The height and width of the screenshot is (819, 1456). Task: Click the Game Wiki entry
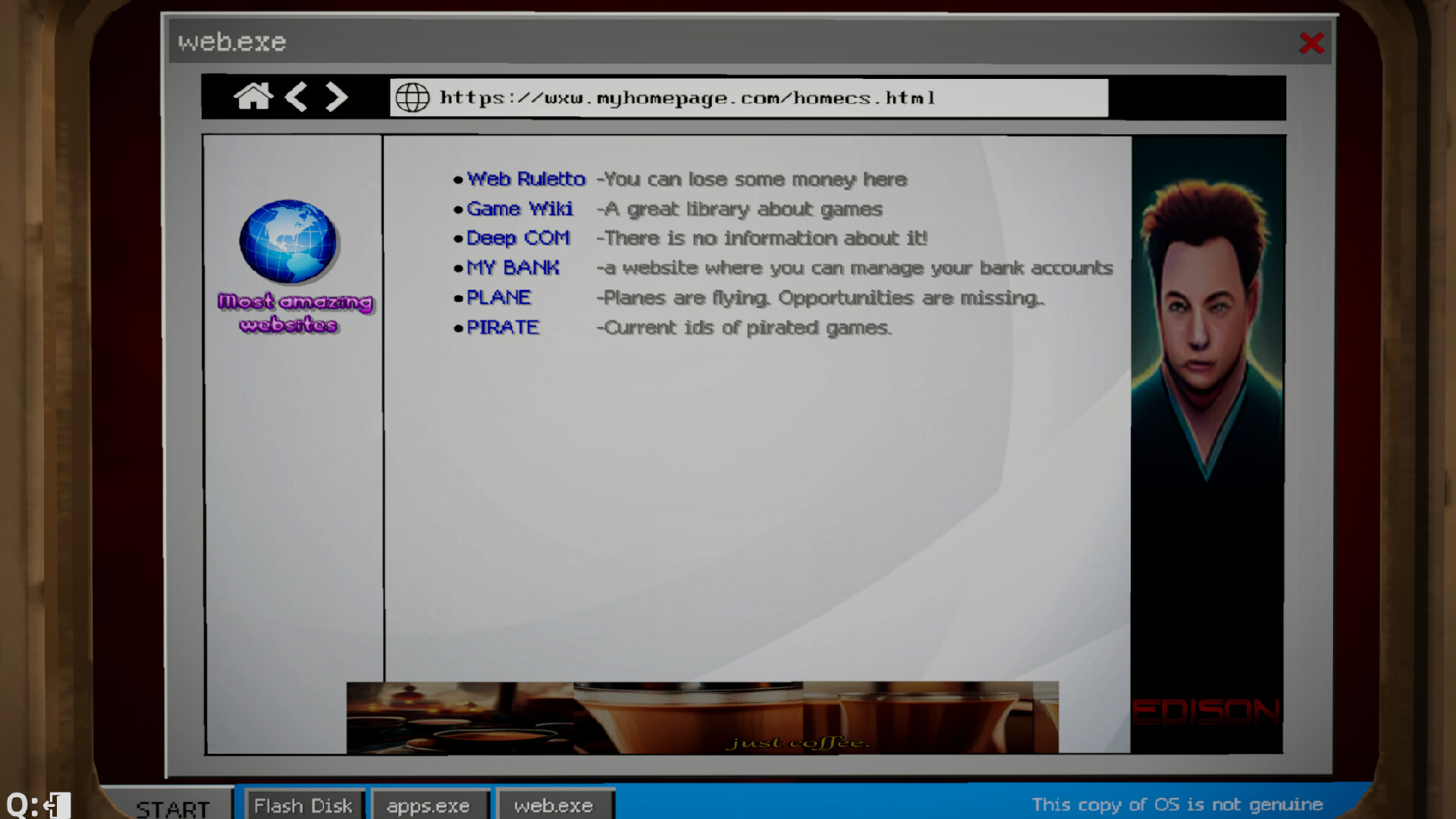pyautogui.click(x=518, y=208)
